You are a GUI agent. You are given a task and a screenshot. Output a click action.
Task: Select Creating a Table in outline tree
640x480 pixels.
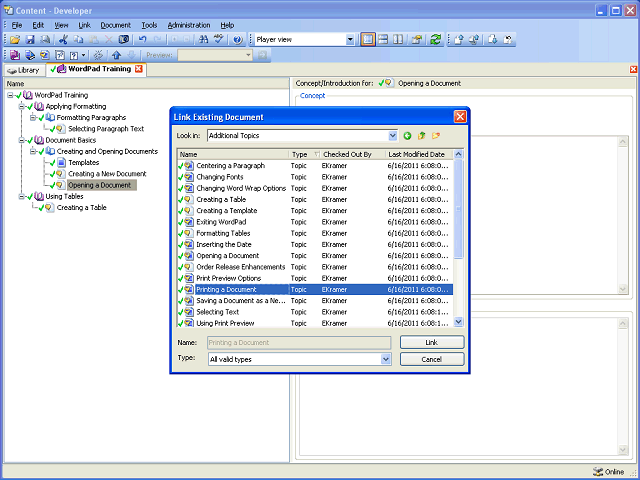pos(82,208)
